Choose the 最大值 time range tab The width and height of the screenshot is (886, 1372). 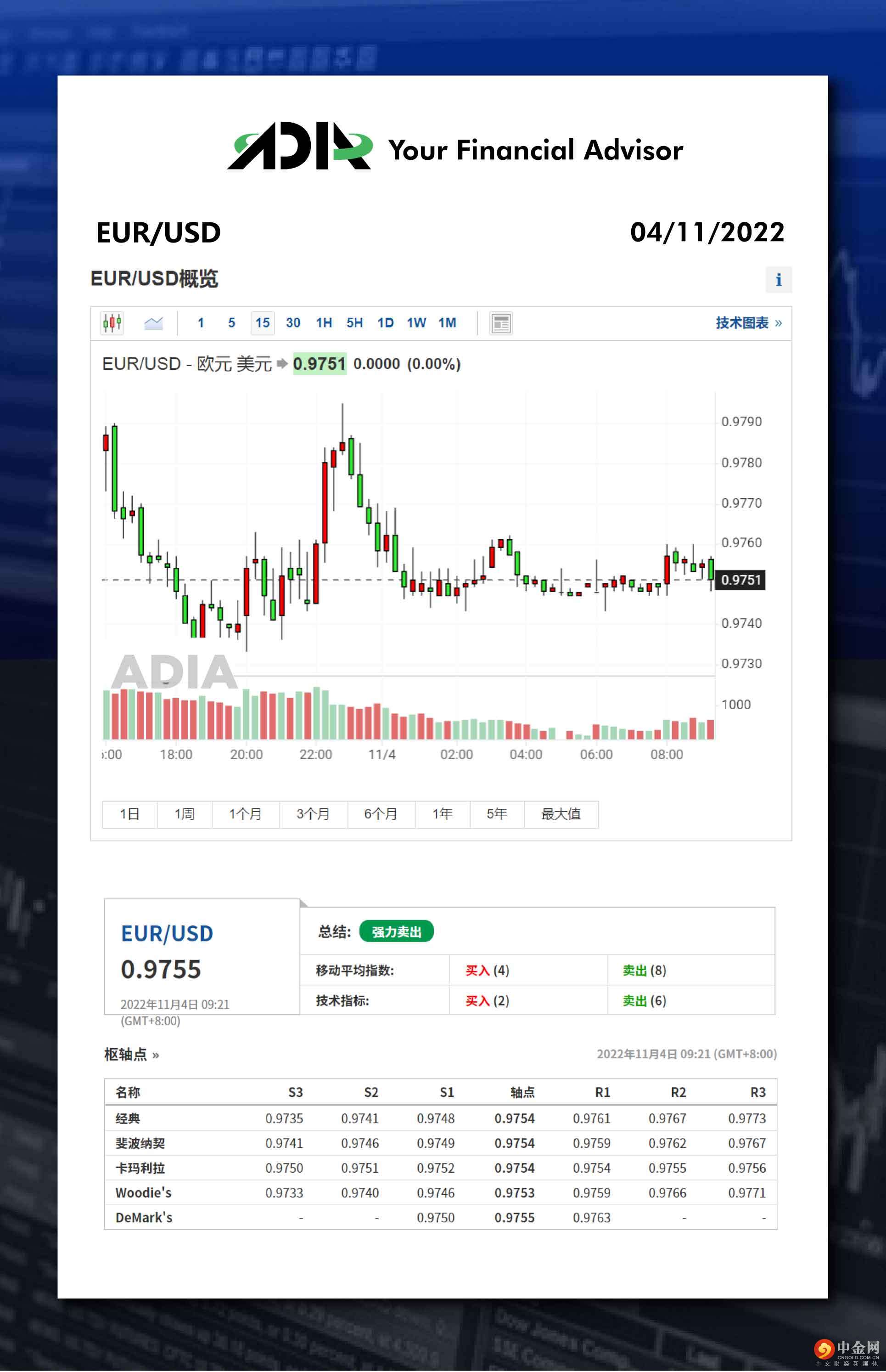click(x=561, y=814)
